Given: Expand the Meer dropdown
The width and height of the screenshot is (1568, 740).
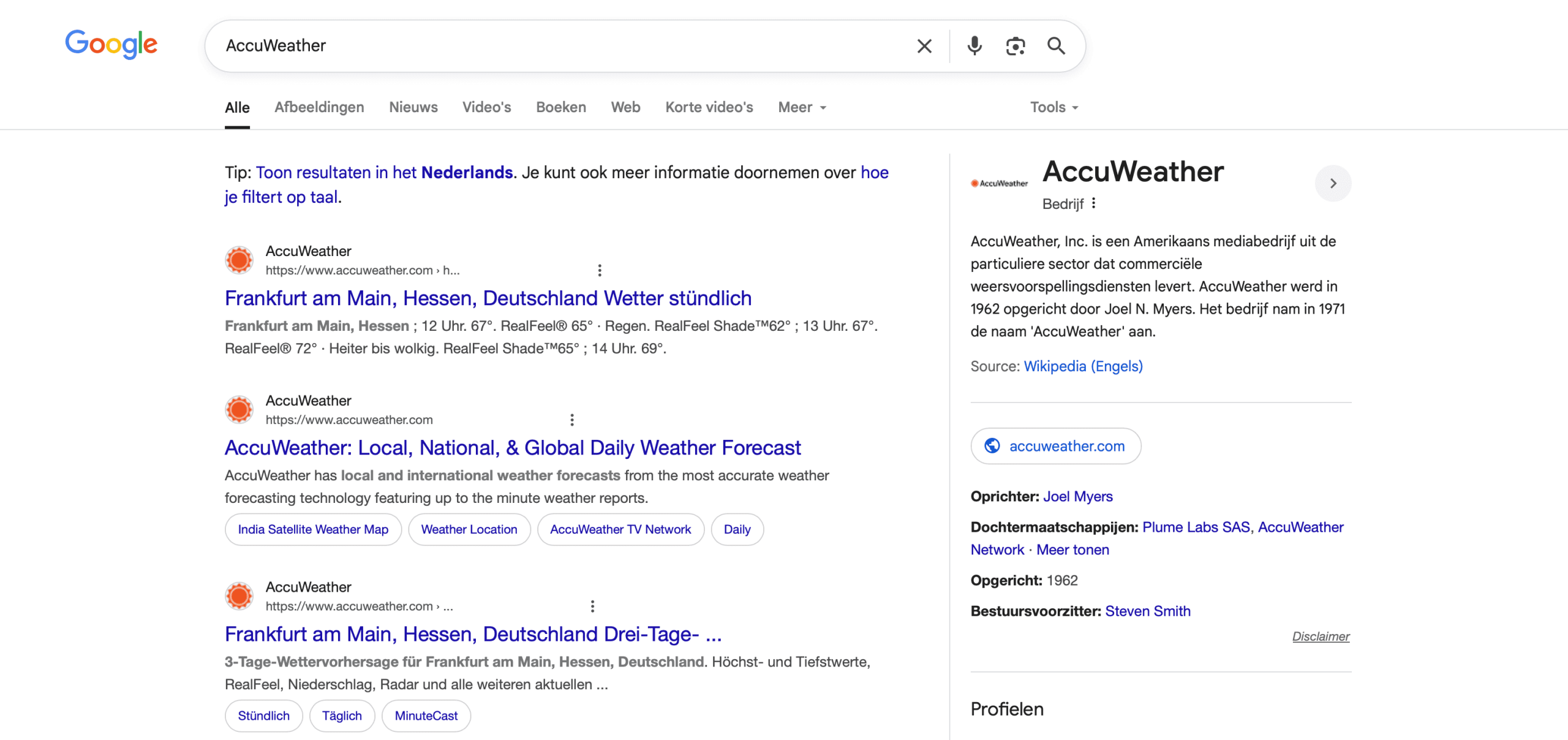Looking at the screenshot, I should point(802,107).
